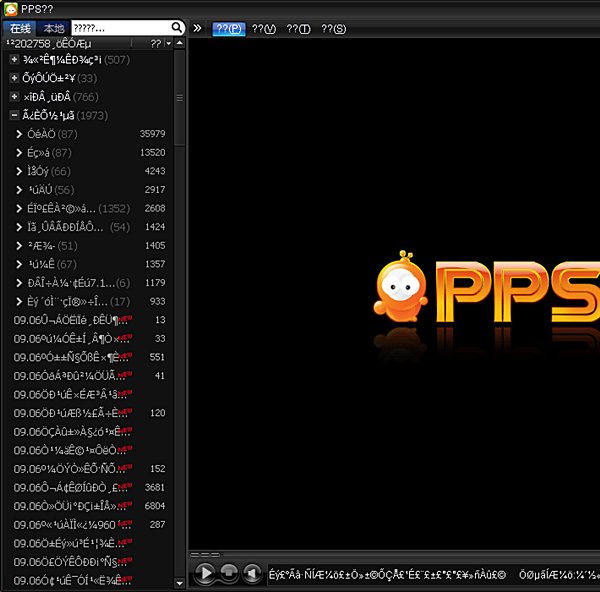Click the PPS app logo in title bar
600x592 pixels.
tap(10, 8)
